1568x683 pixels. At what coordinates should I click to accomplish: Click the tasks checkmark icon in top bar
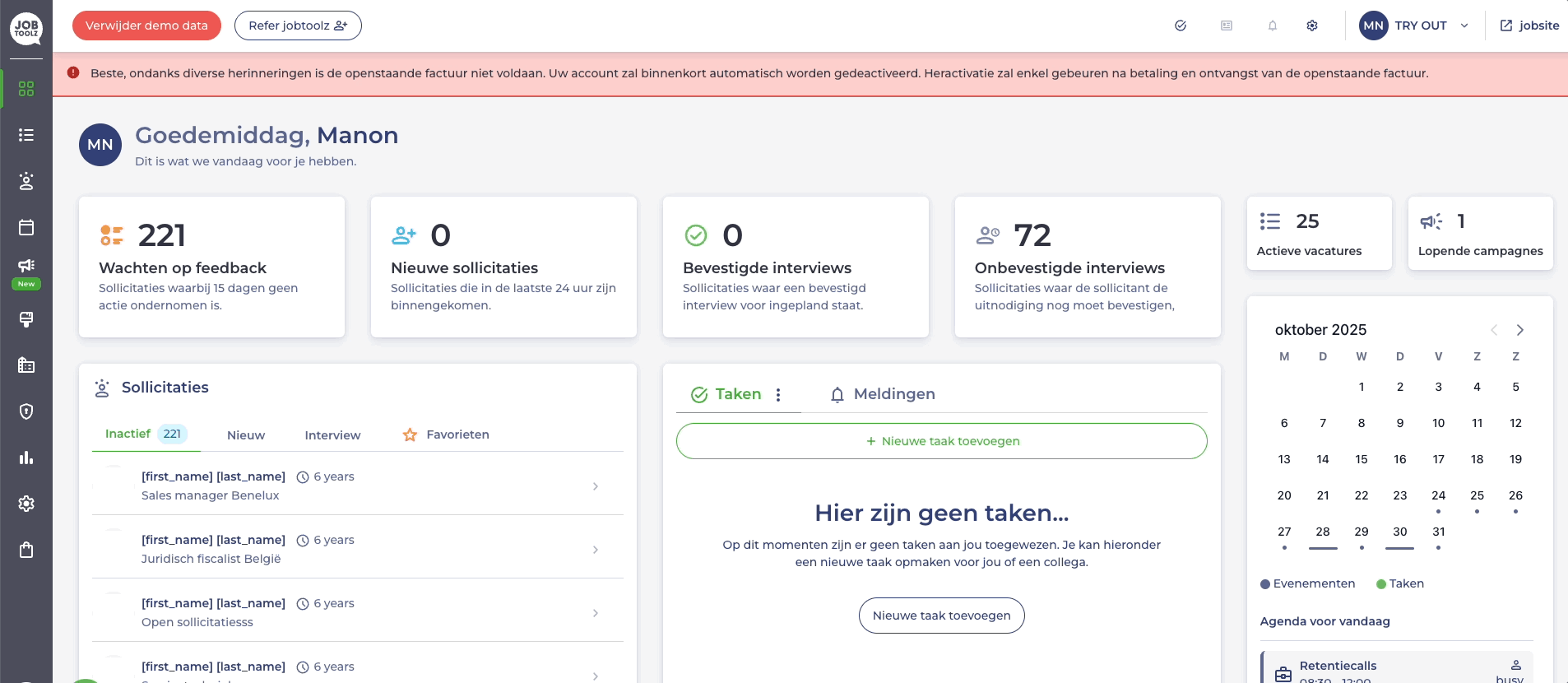click(1181, 26)
